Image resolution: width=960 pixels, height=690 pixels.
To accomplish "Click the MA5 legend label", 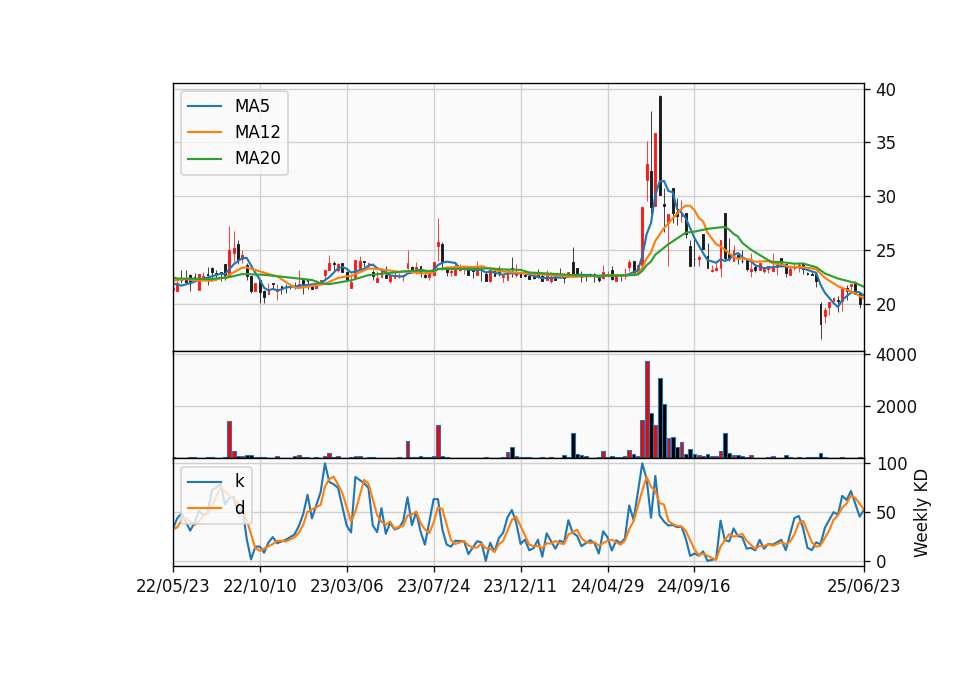I will pos(252,106).
